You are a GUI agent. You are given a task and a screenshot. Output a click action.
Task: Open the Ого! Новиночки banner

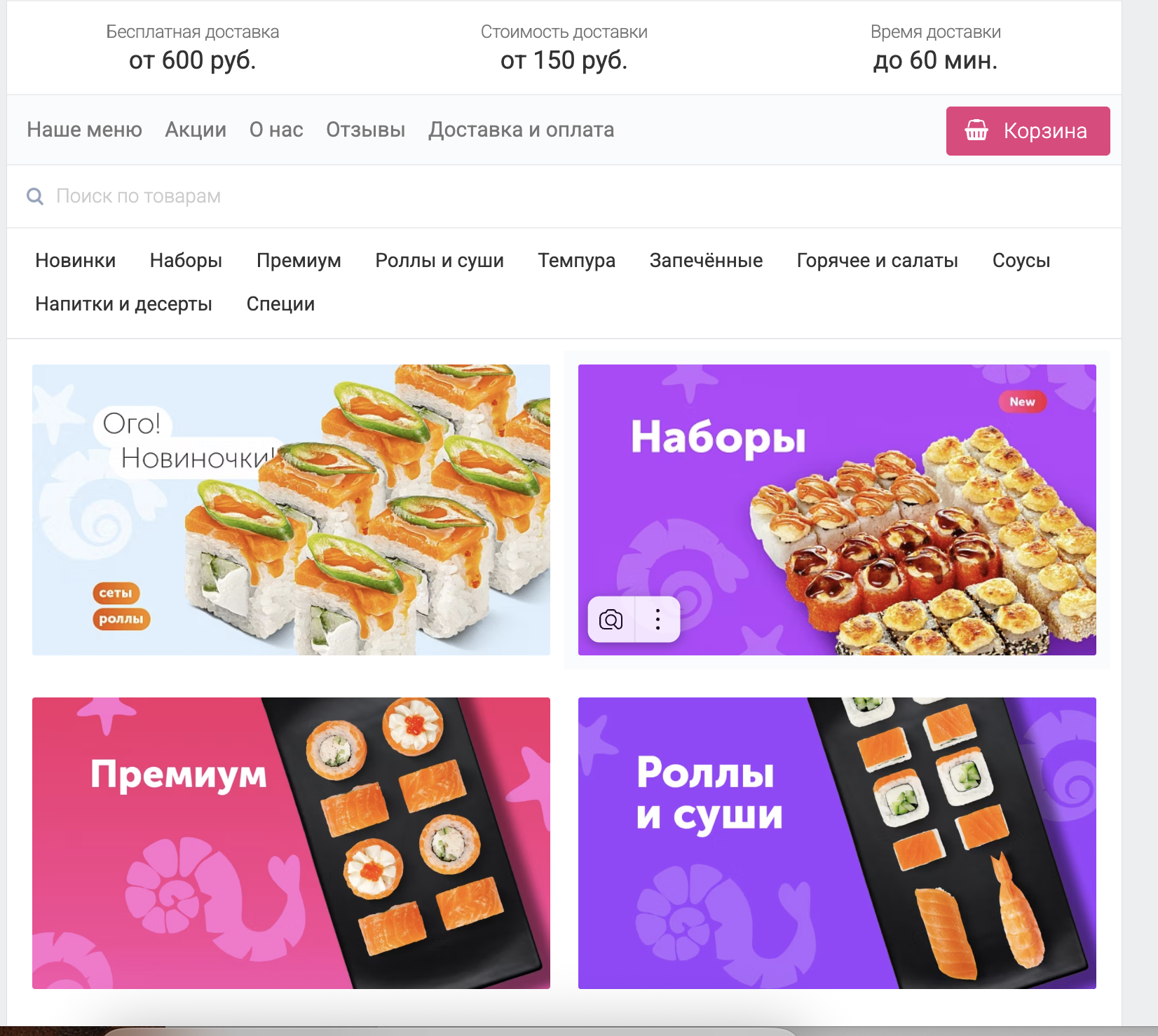(x=291, y=510)
